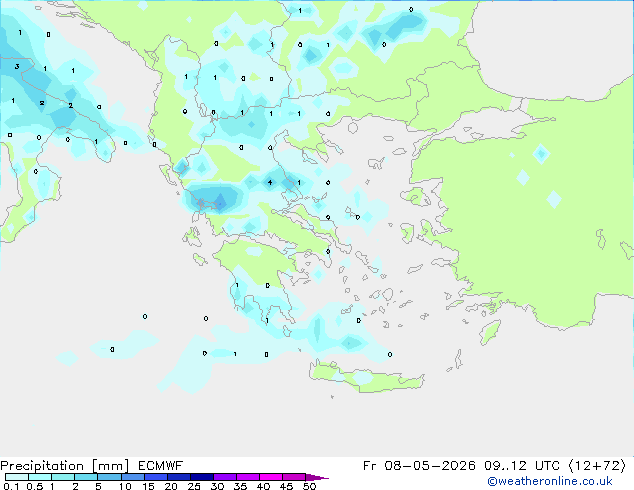Pick the 10–15 mm legend swatch
The image size is (634, 490).
[133, 477]
